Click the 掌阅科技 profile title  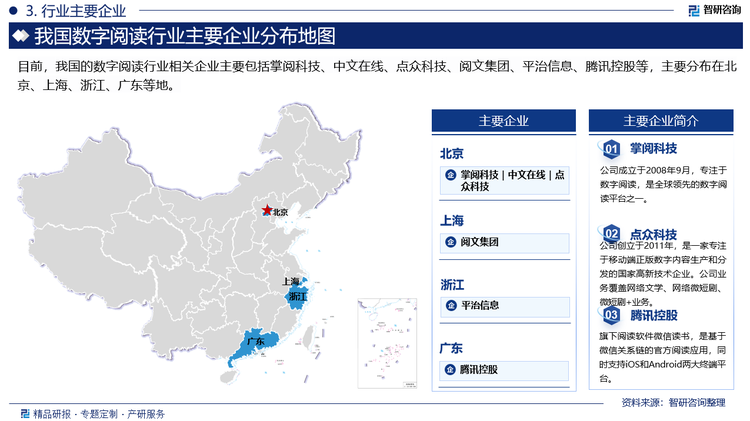[x=653, y=148]
